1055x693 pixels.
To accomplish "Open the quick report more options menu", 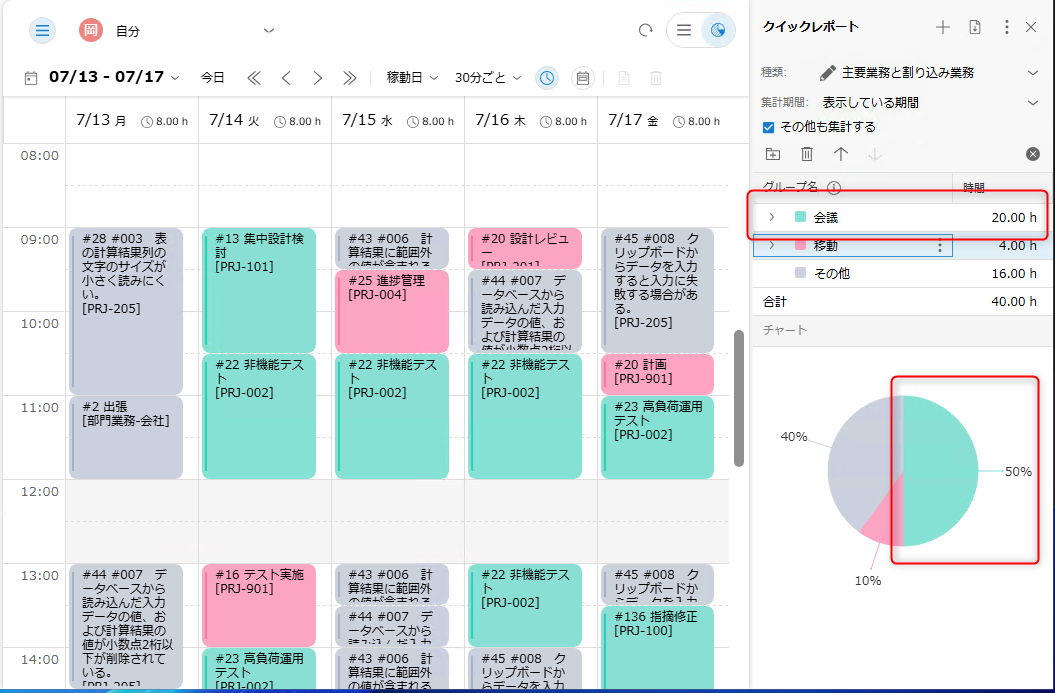I will (x=1007, y=27).
